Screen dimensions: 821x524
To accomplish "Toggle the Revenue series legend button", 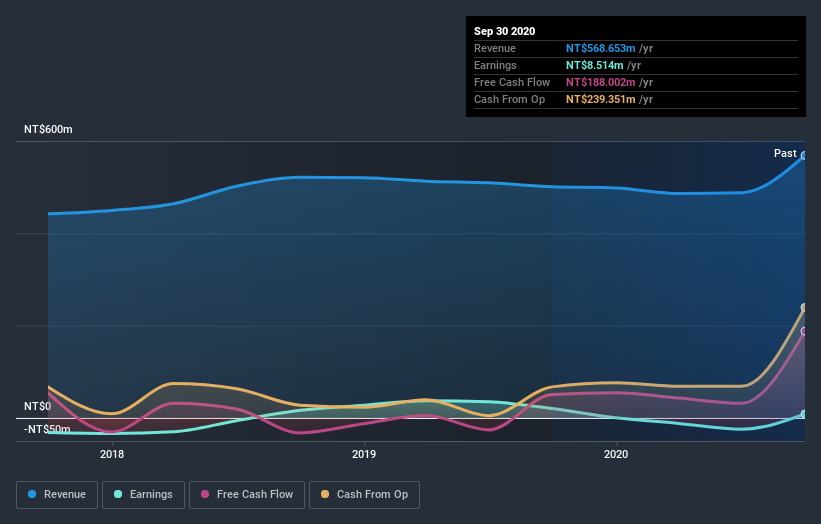I will tap(57, 495).
